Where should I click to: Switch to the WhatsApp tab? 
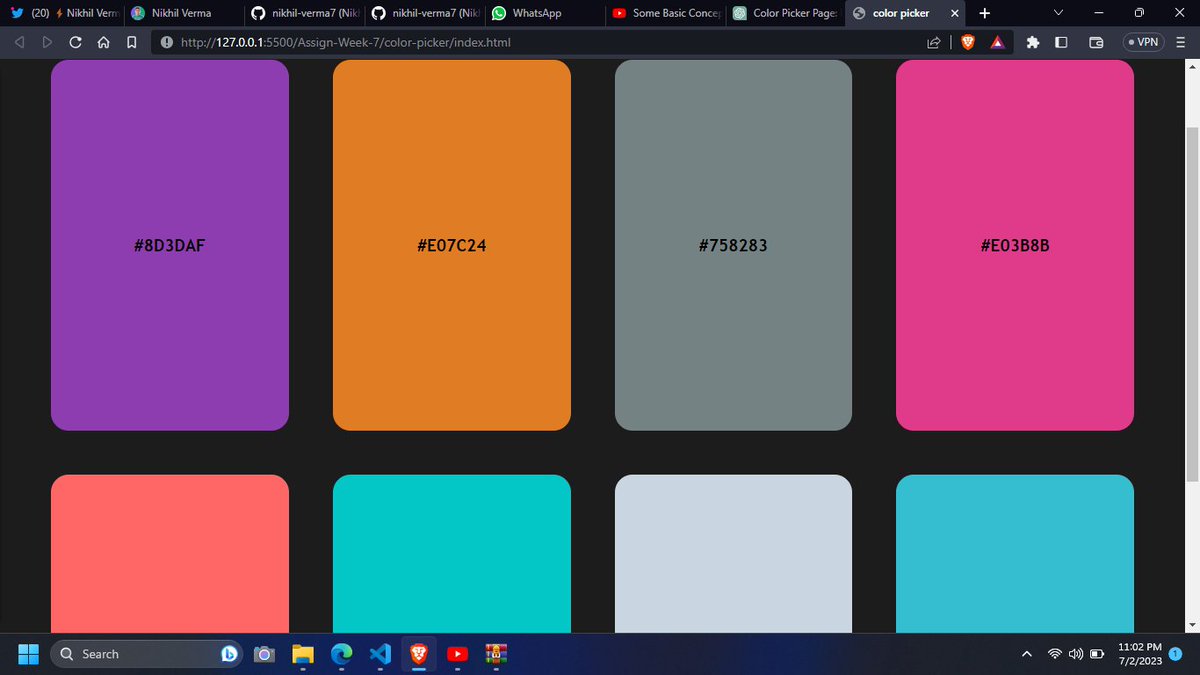click(x=543, y=13)
